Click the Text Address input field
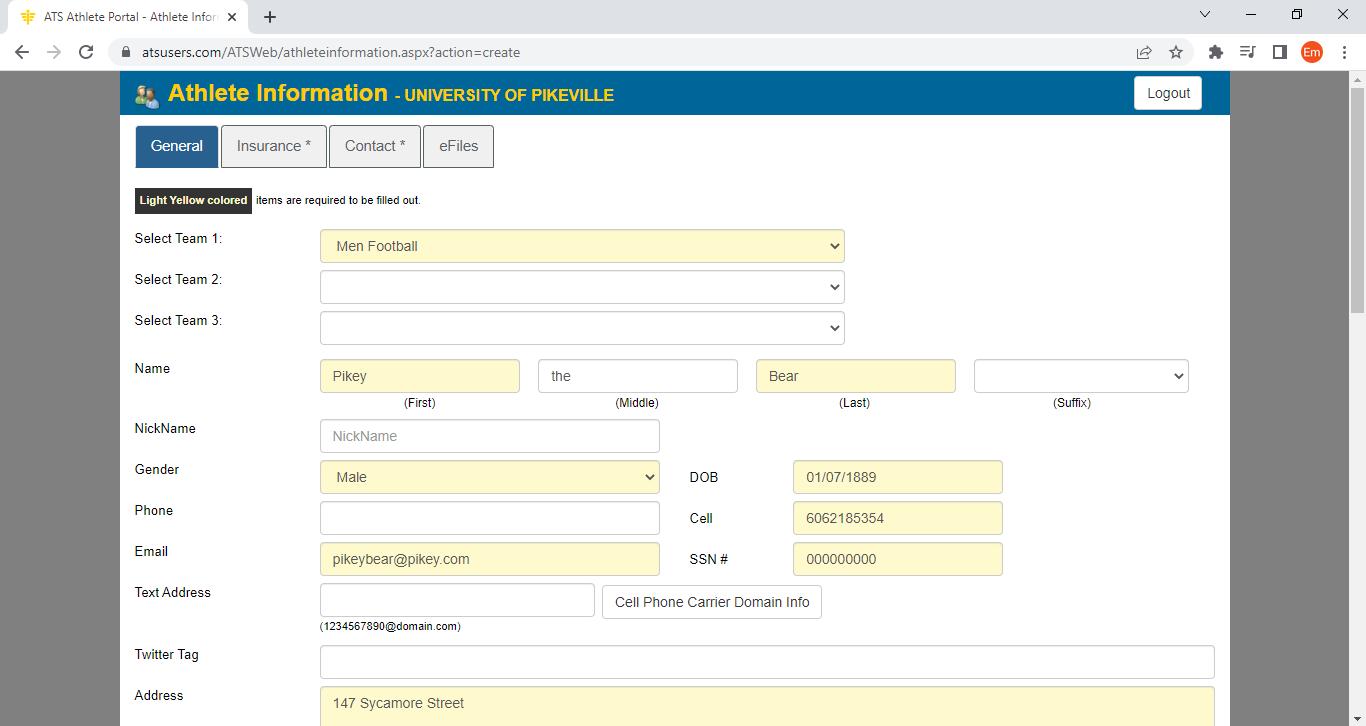 pos(457,600)
